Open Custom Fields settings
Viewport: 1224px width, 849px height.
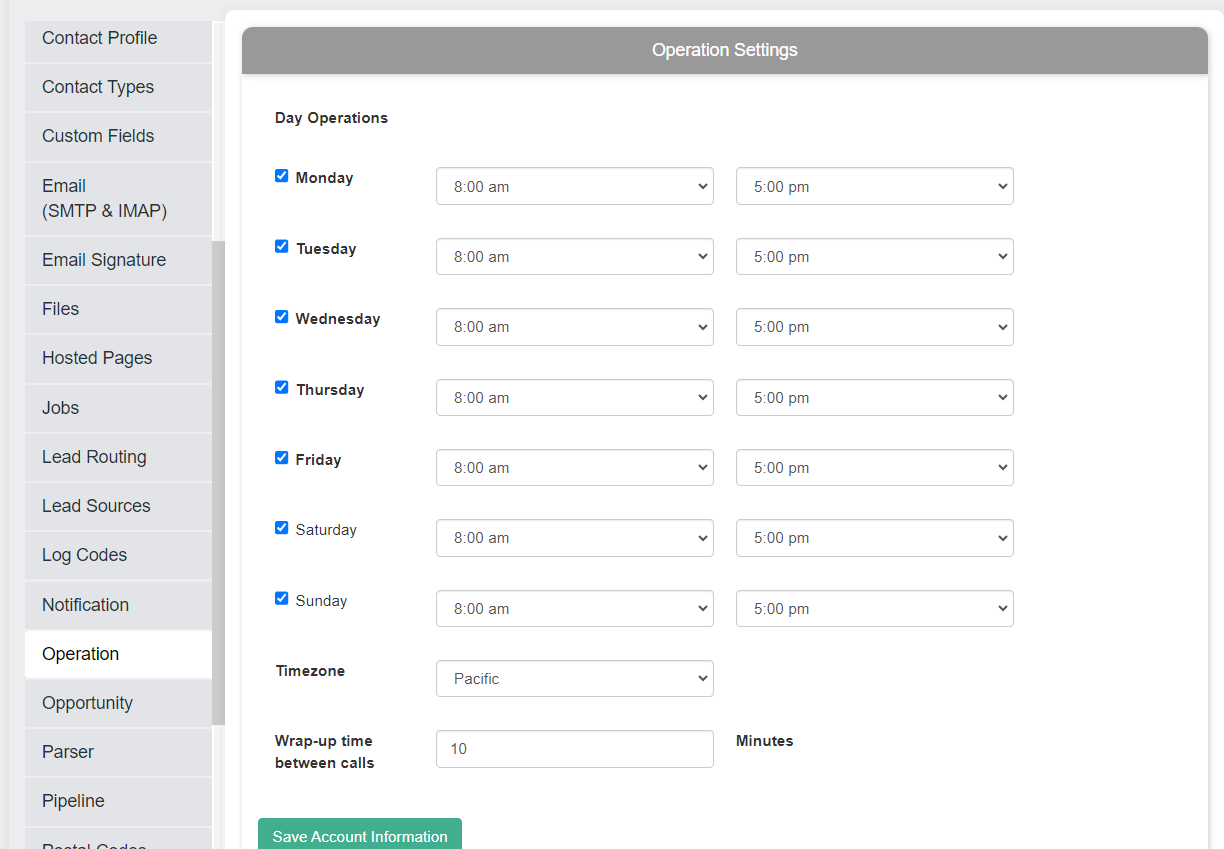click(x=118, y=136)
